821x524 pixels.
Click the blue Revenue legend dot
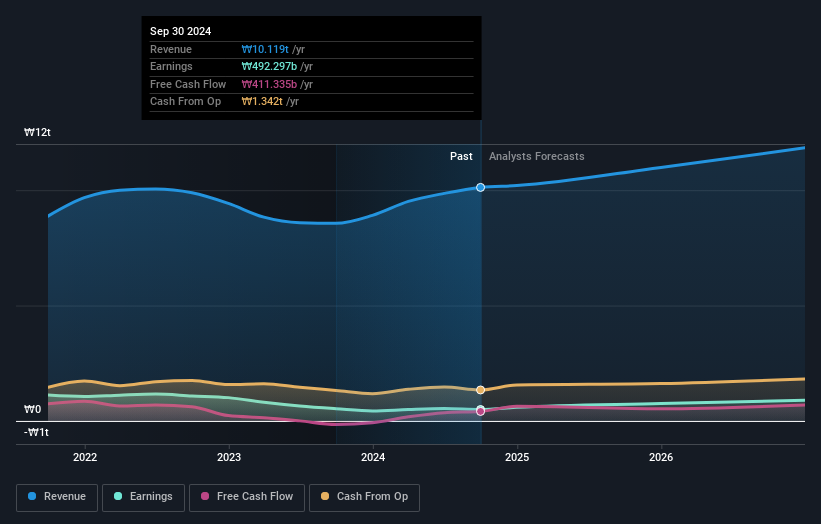(x=32, y=496)
